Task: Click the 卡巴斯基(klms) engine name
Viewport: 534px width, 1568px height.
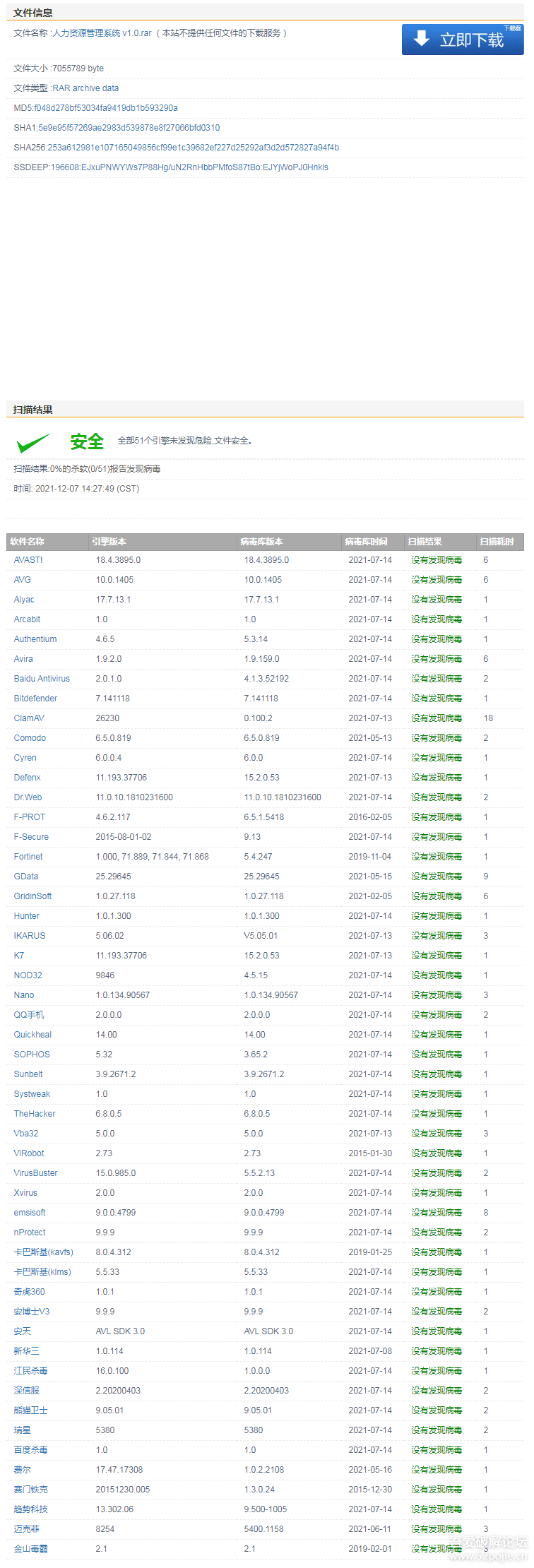Action: (42, 1272)
